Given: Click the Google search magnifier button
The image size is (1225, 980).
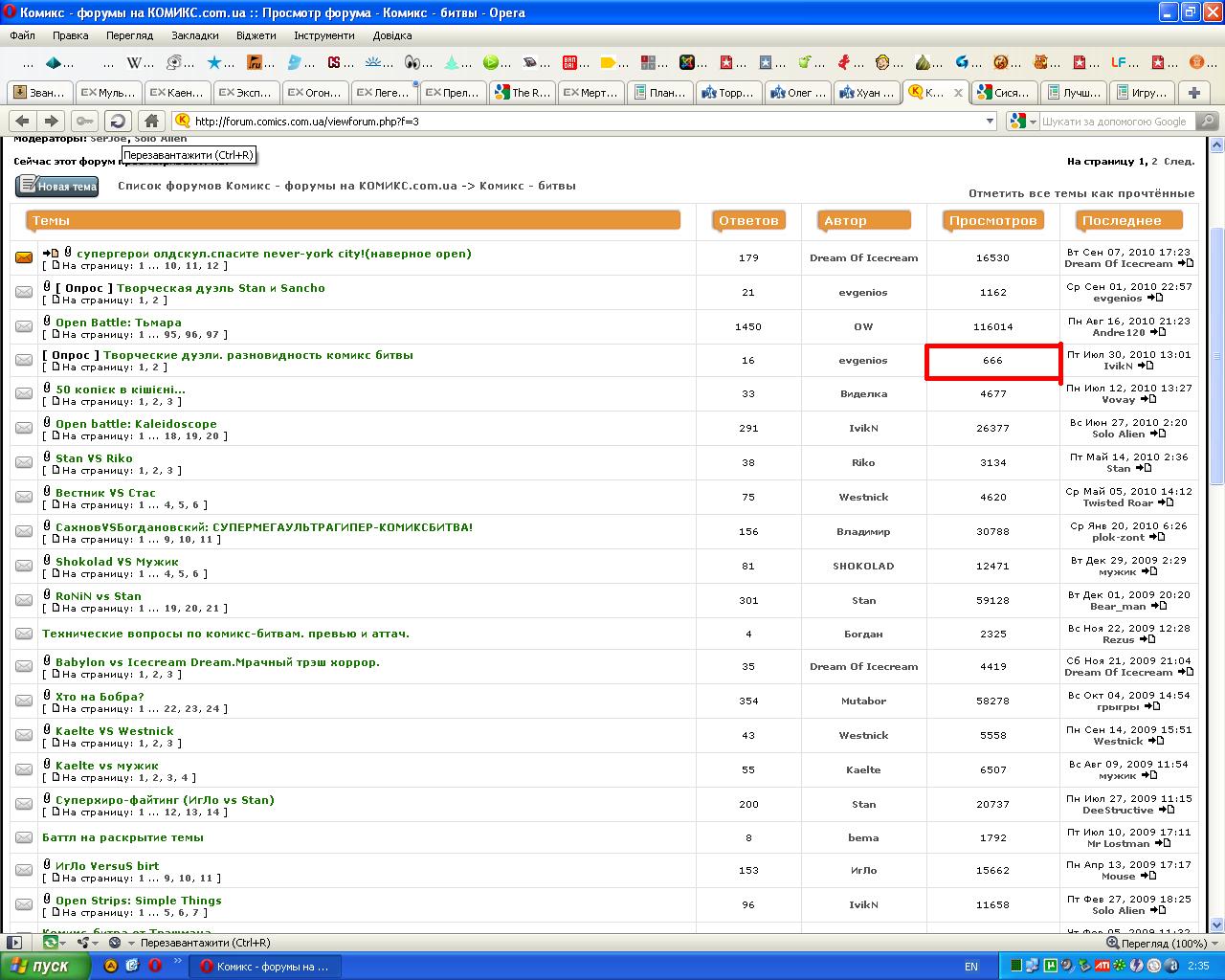Looking at the screenshot, I should pyautogui.click(x=1207, y=122).
